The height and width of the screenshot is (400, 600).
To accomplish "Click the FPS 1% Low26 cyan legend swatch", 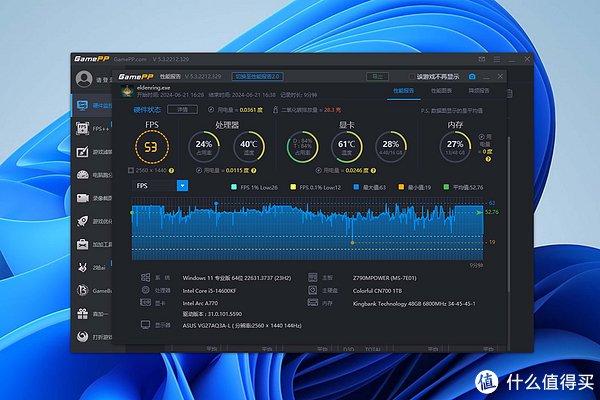I will [x=234, y=187].
